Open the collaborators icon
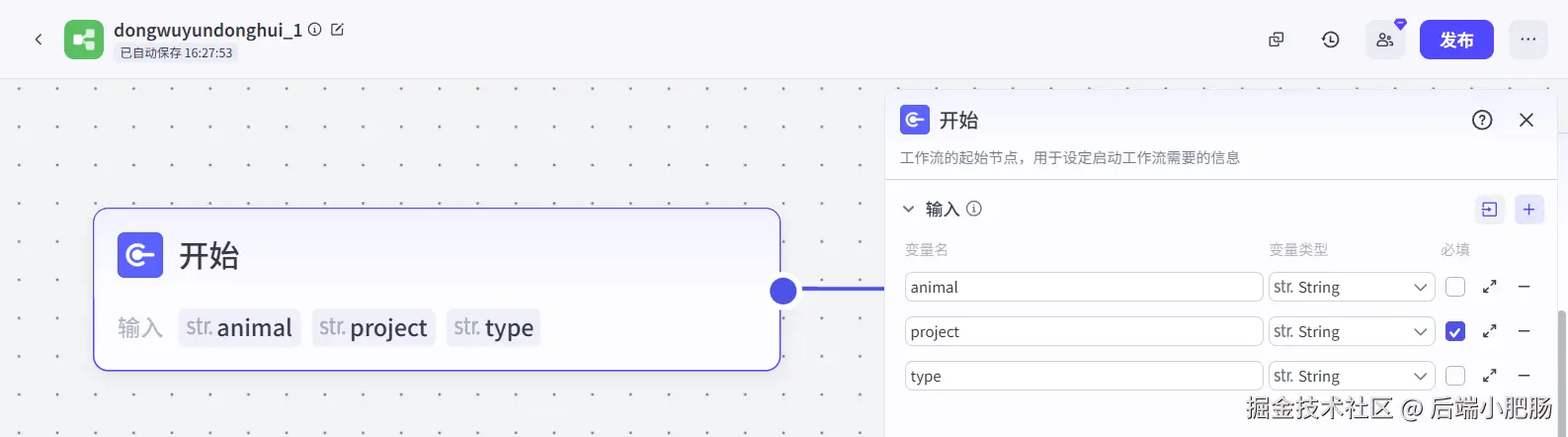 [x=1385, y=40]
